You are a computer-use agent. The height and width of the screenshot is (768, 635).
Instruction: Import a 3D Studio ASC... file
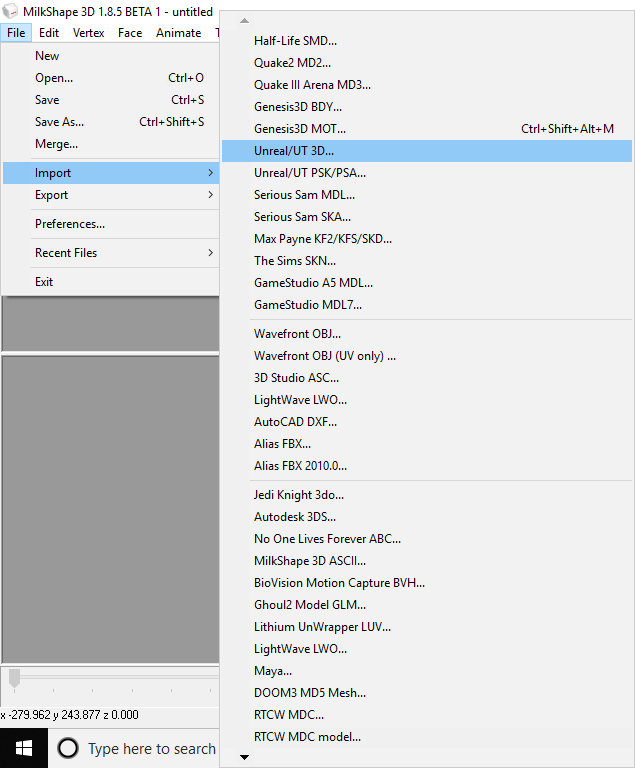pos(427,378)
